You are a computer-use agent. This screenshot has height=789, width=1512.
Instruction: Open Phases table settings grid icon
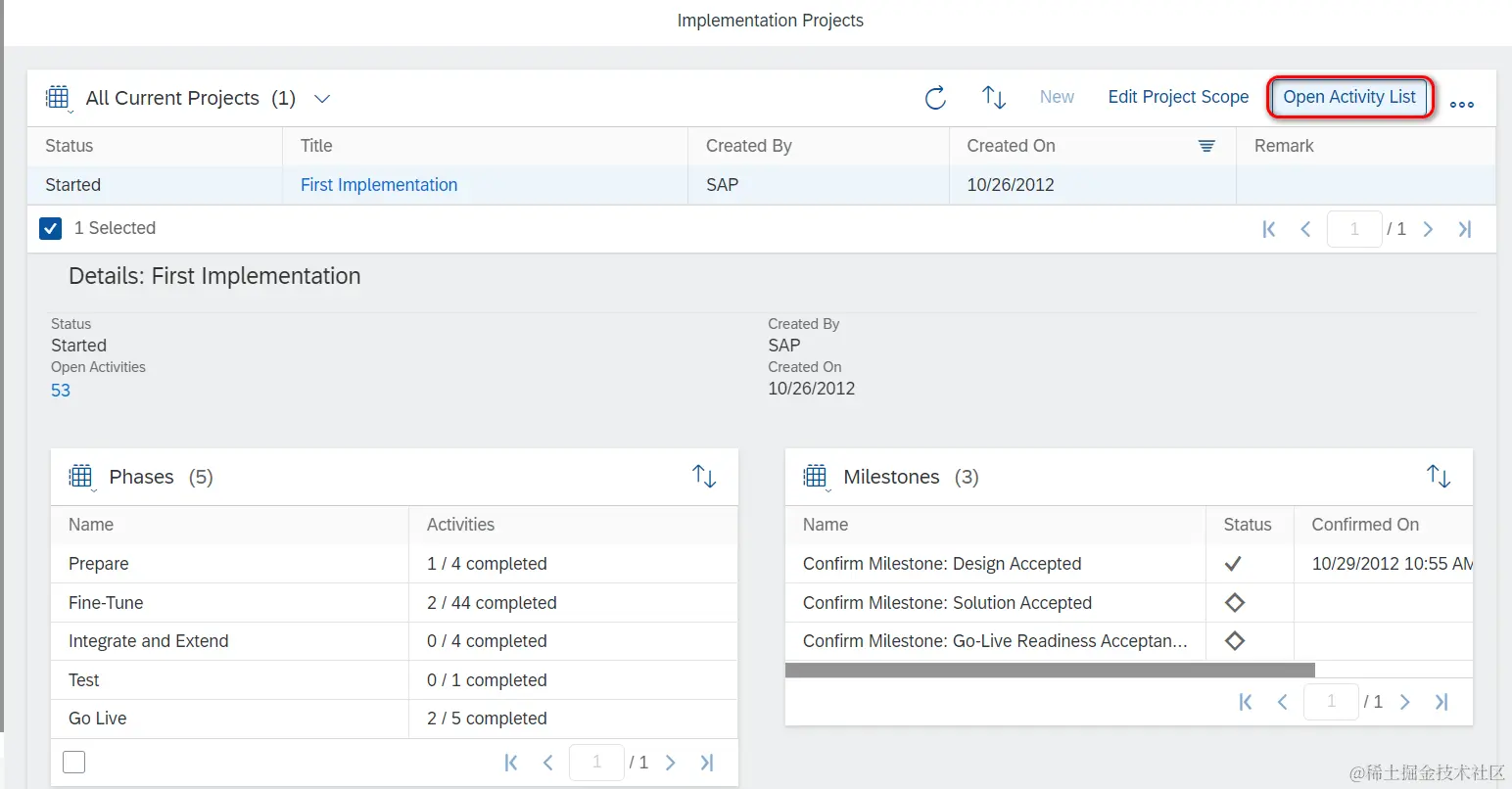coord(80,477)
